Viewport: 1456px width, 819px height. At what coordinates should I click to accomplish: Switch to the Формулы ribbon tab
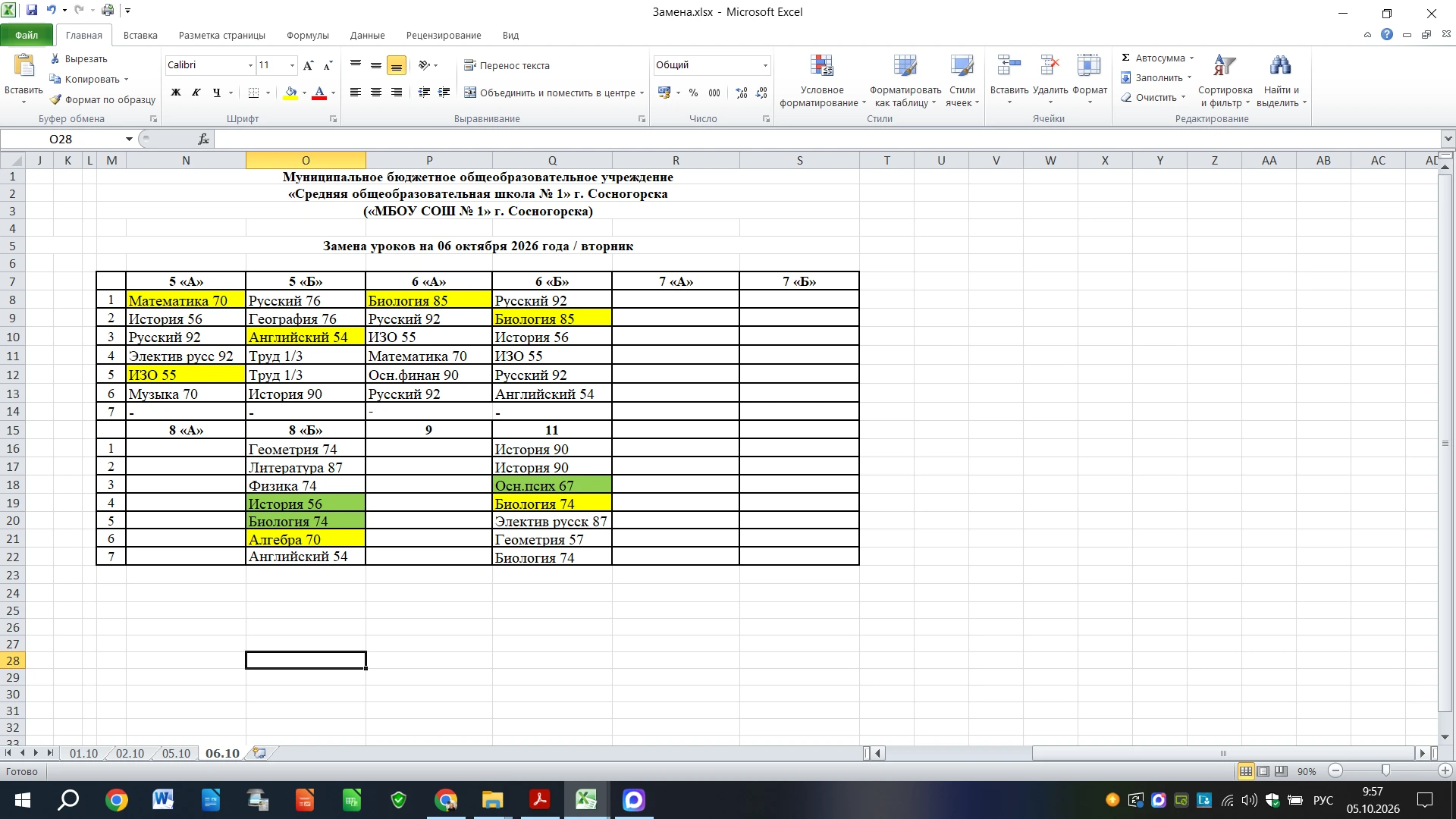point(307,35)
